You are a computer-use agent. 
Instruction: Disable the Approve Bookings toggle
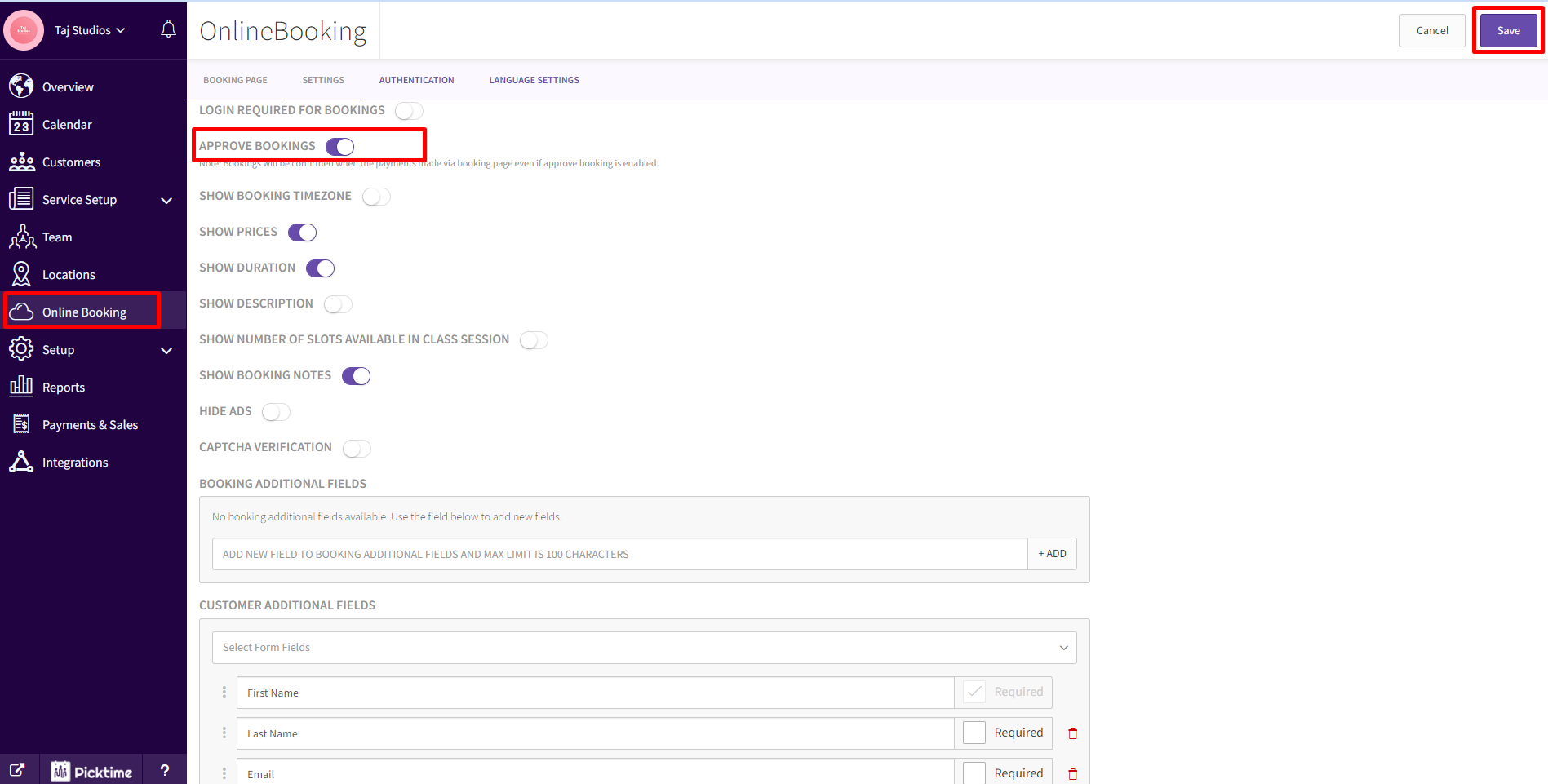coord(340,146)
